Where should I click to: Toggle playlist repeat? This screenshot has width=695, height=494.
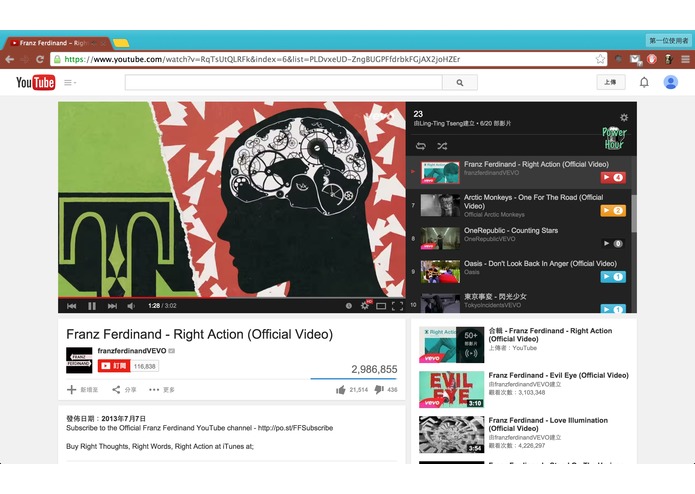point(421,146)
